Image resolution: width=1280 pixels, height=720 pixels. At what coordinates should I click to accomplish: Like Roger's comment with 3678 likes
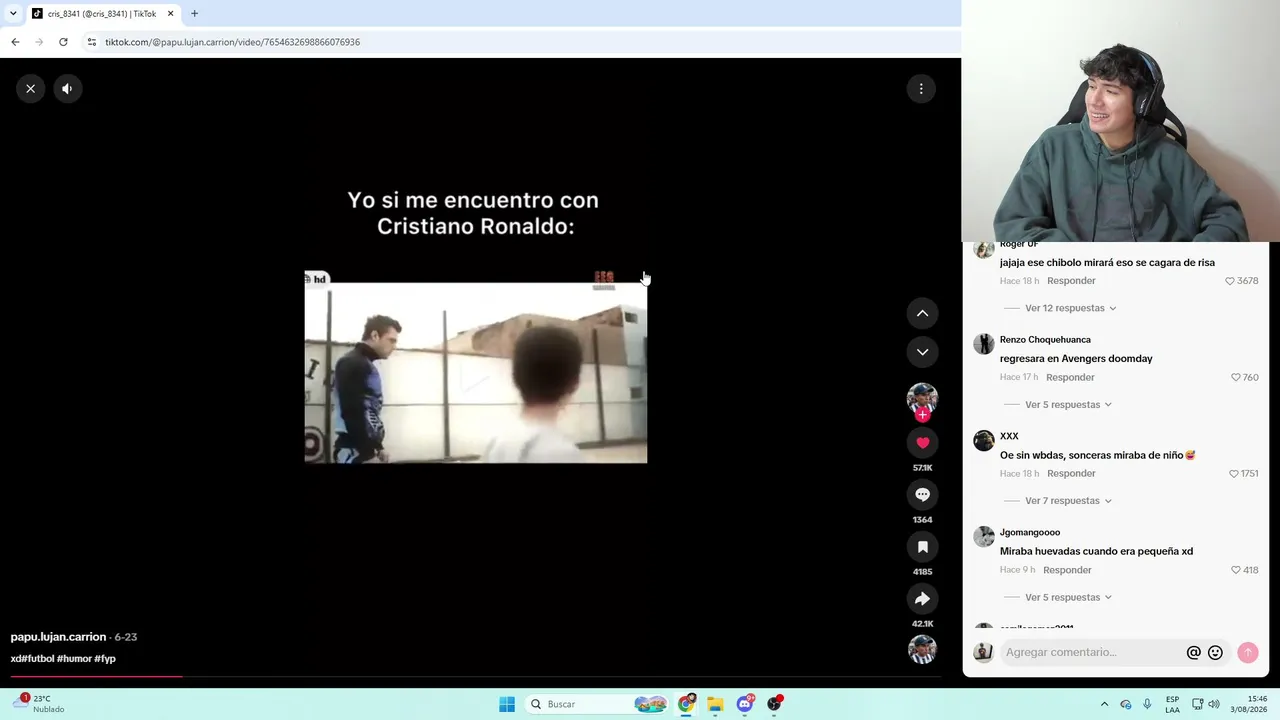pos(1230,281)
